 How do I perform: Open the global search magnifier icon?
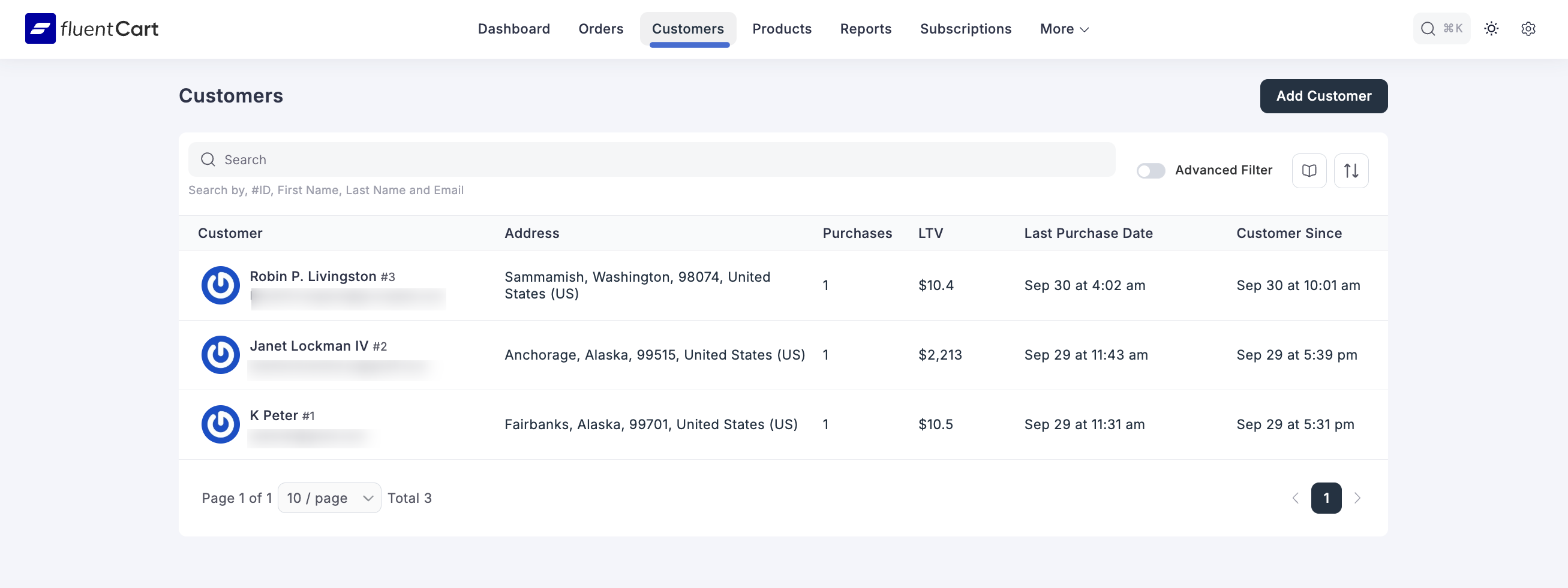[1428, 29]
